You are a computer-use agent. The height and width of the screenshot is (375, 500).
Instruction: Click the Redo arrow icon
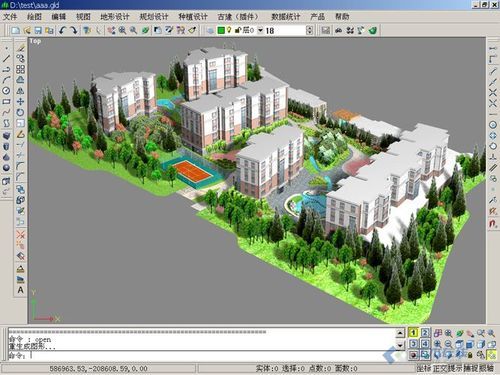(x=73, y=31)
